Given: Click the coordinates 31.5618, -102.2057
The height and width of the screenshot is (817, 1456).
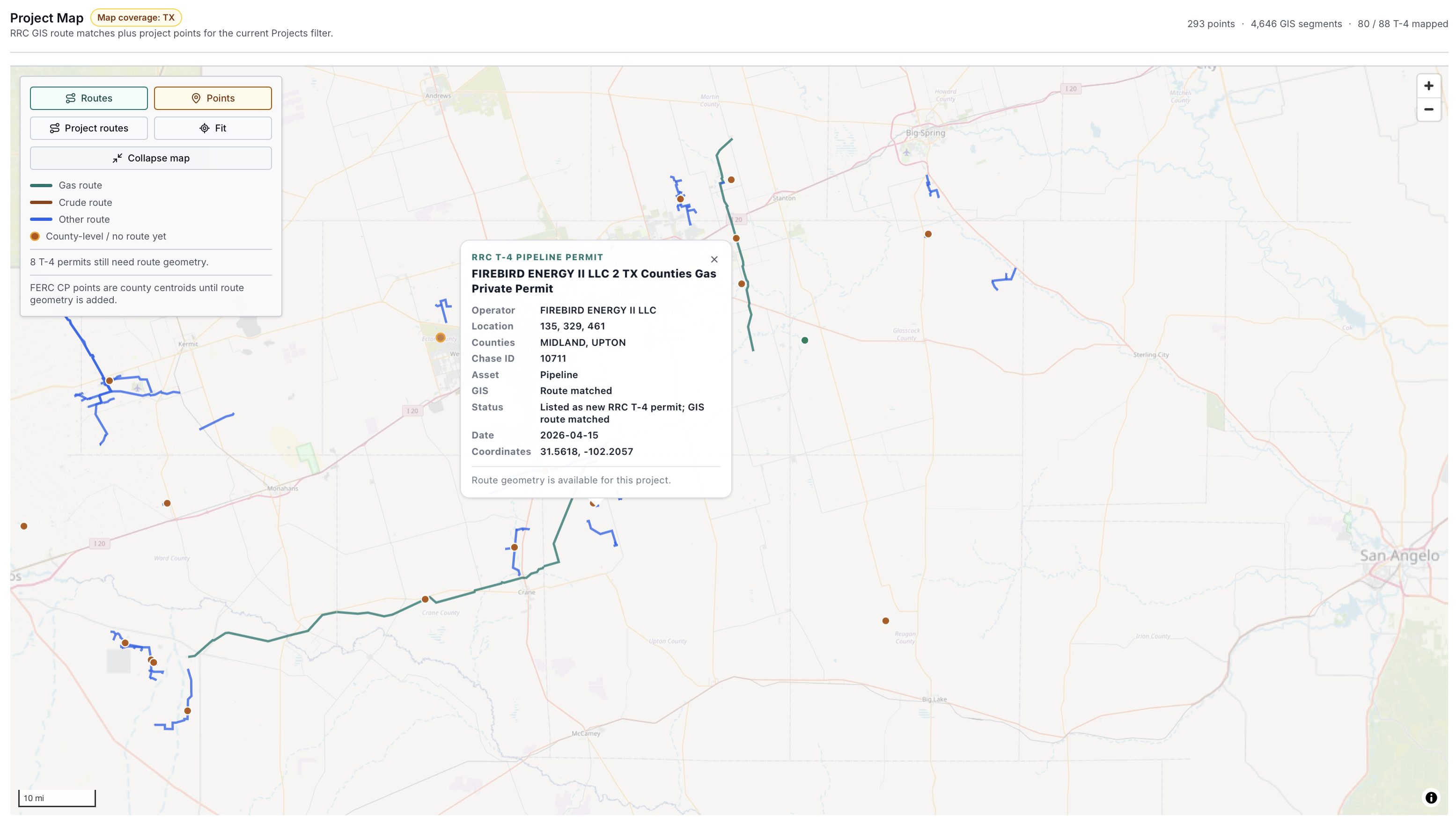Looking at the screenshot, I should point(586,452).
